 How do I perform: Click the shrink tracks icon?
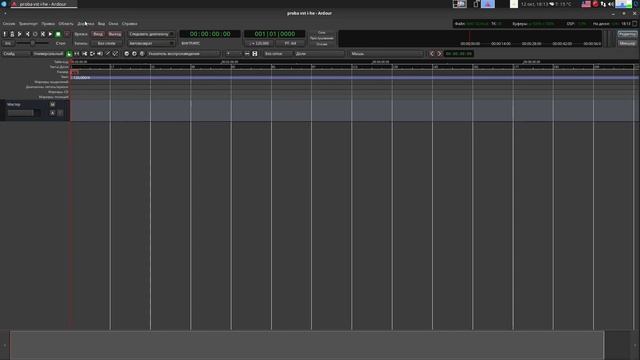[247, 54]
